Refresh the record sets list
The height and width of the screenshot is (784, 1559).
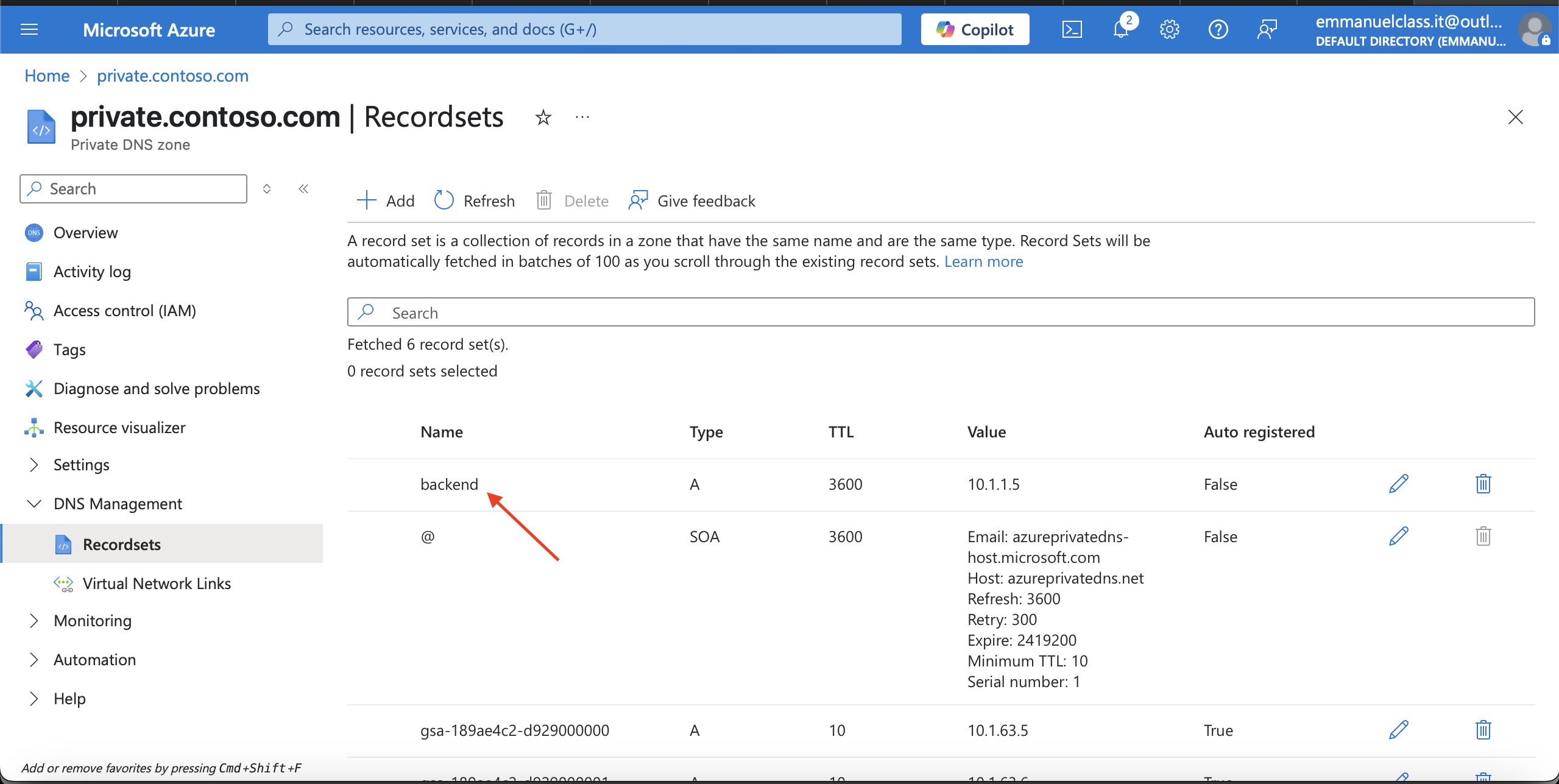coord(475,200)
